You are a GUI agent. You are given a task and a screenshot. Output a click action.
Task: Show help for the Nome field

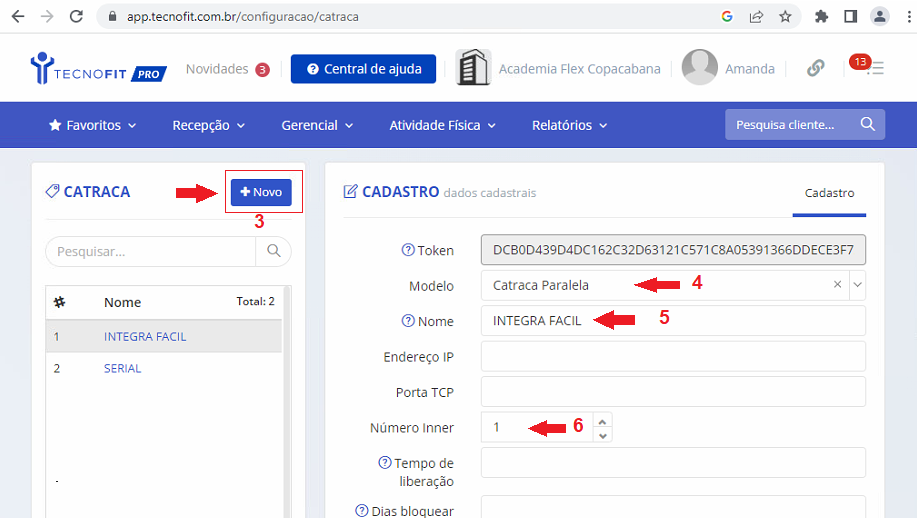pyautogui.click(x=408, y=320)
